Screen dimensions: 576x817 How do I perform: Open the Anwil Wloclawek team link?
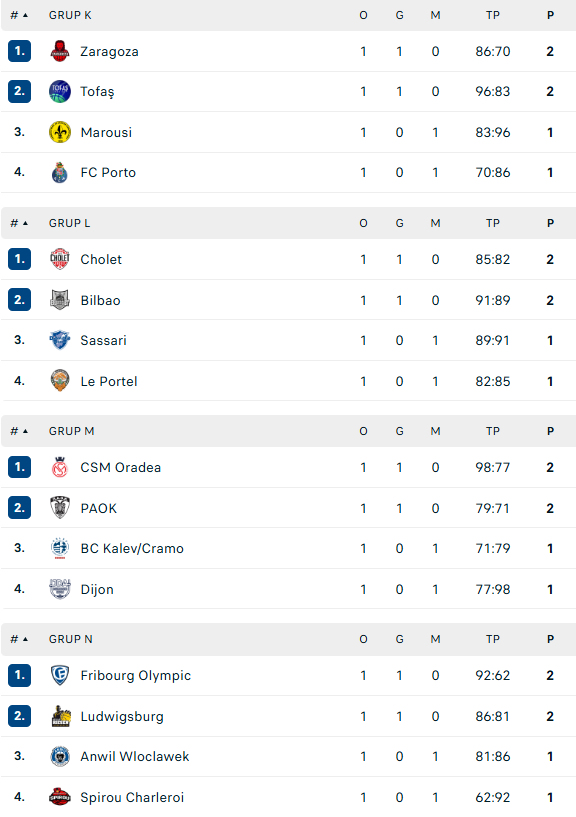pos(134,756)
